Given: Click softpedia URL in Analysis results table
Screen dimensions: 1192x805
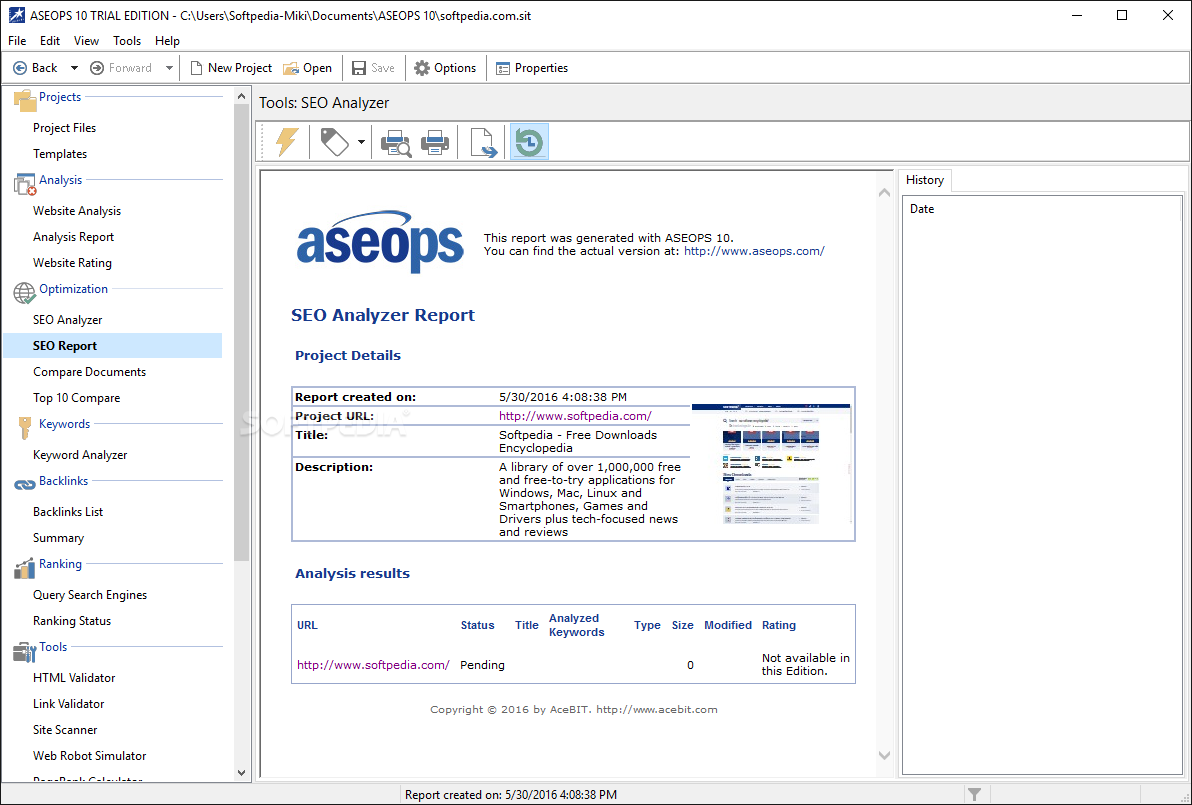Looking at the screenshot, I should [373, 664].
